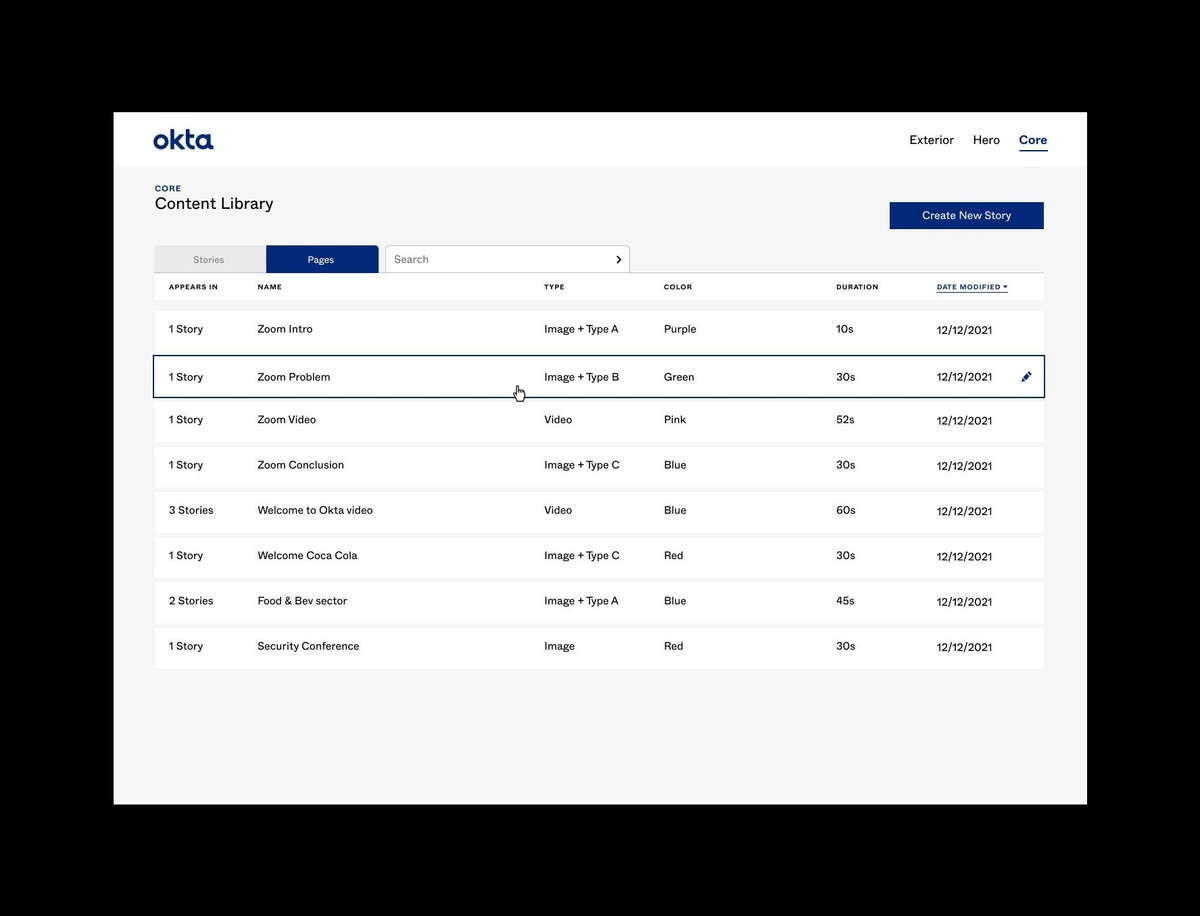The width and height of the screenshot is (1200, 916).
Task: Click date 12/12/2021 in Security Conference row
Action: tap(964, 647)
